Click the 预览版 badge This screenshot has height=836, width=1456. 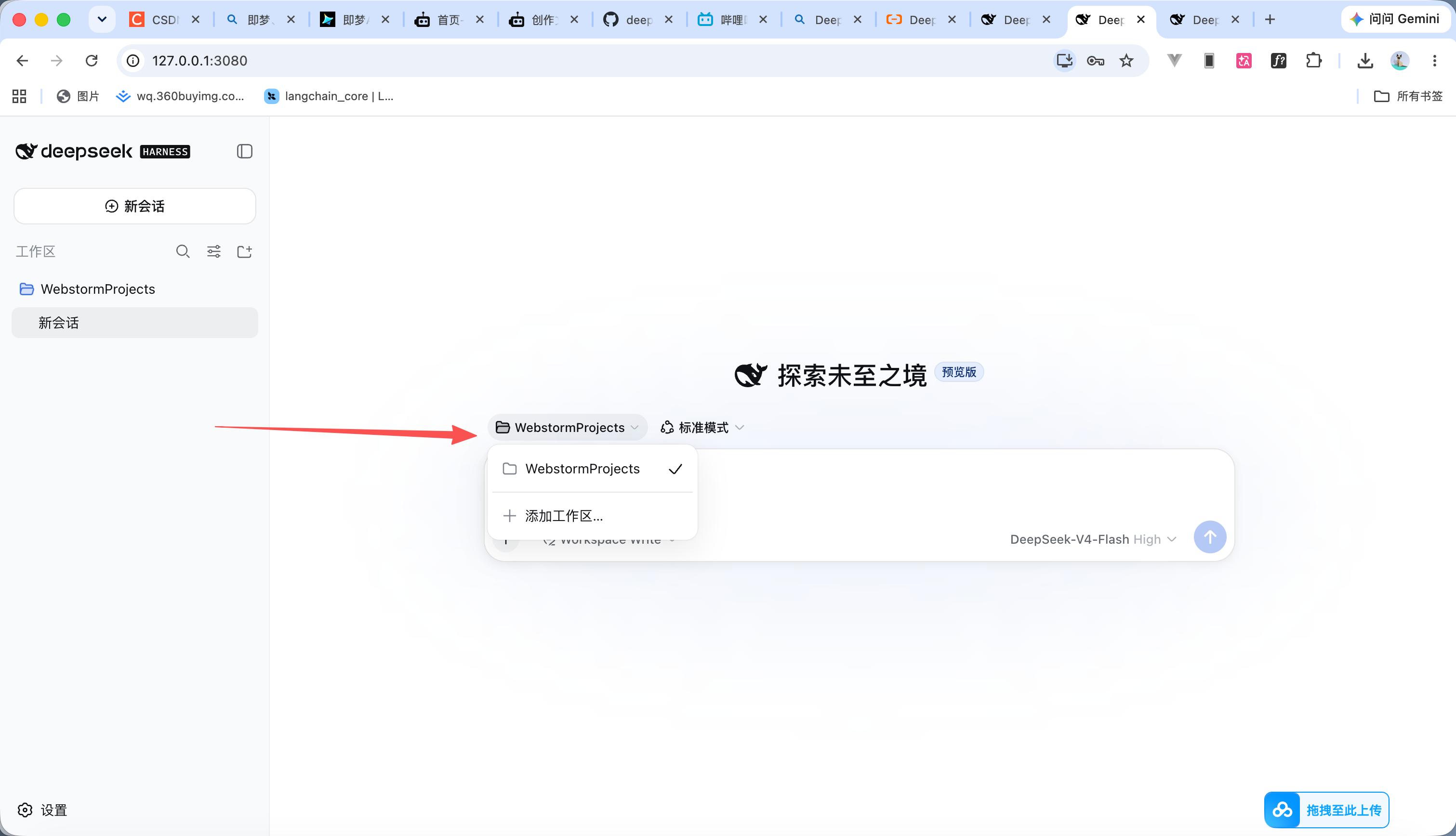pos(959,372)
